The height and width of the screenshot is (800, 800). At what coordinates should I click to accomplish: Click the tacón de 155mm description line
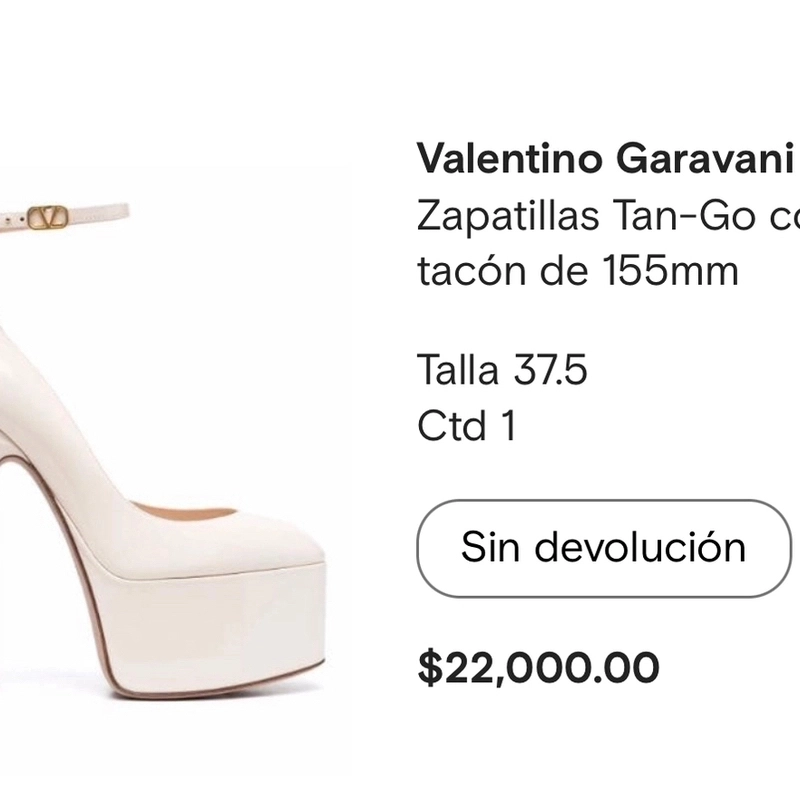(x=578, y=270)
